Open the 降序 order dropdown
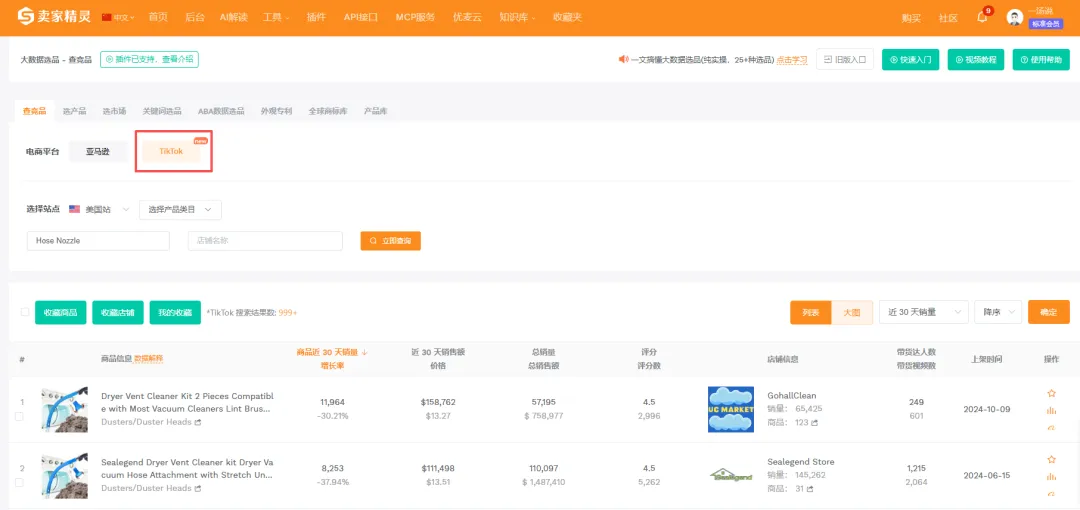This screenshot has height=510, width=1080. (x=998, y=312)
